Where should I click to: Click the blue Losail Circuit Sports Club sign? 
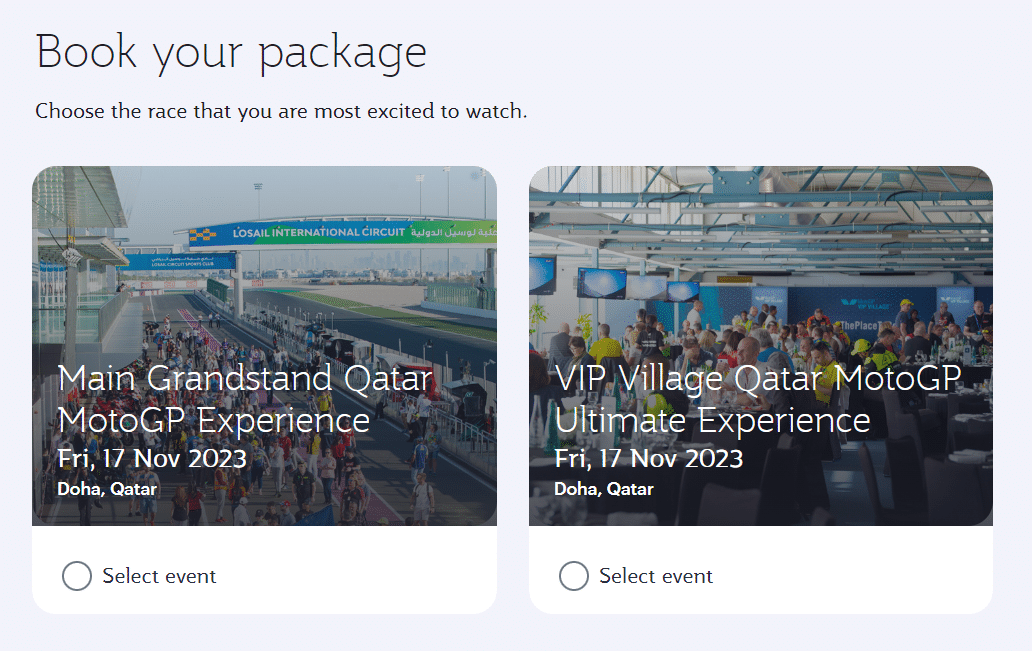click(x=178, y=261)
